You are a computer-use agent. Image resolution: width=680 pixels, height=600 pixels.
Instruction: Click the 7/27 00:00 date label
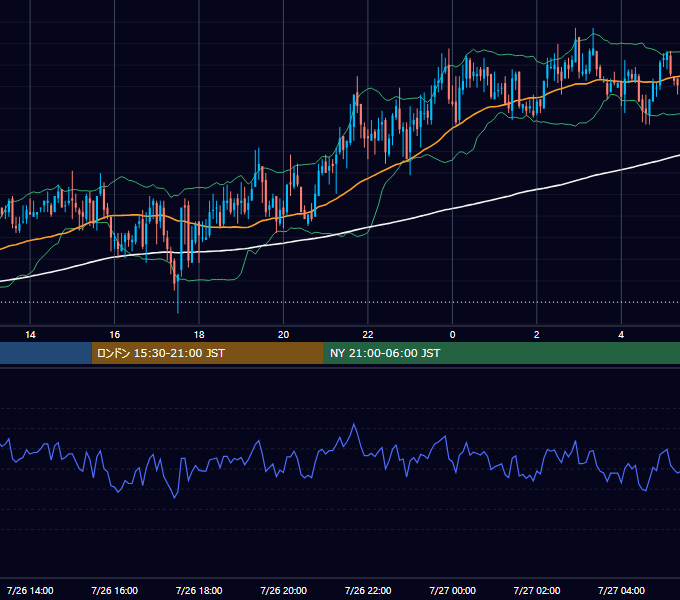click(452, 590)
